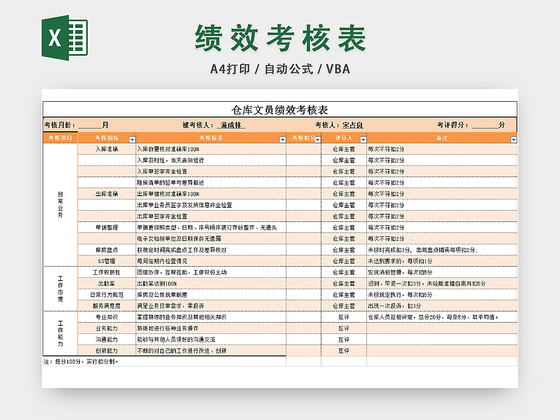This screenshot has height=420, width=560.
Task: Click the remark cell in the 库房盘点 row
Action: [442, 250]
